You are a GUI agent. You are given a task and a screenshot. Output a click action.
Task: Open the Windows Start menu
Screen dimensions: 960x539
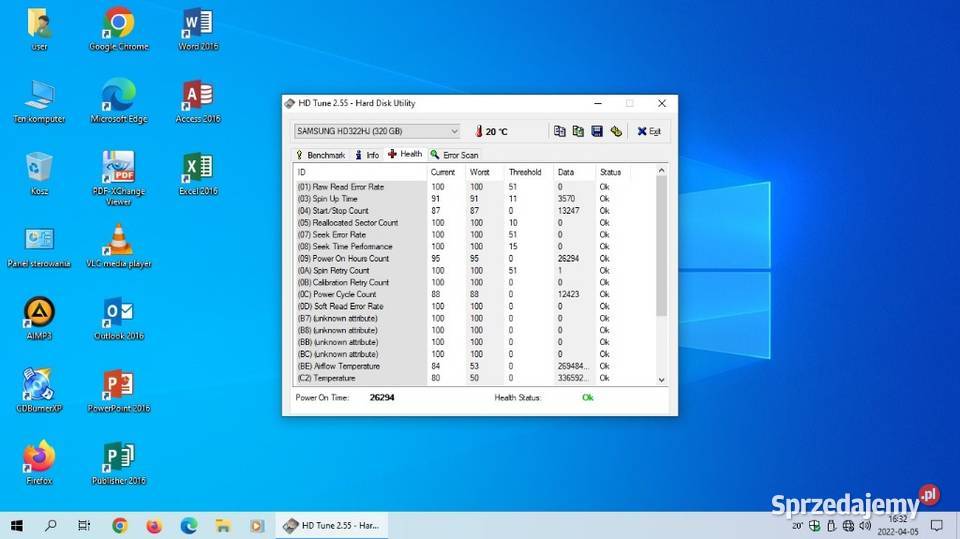[x=17, y=526]
